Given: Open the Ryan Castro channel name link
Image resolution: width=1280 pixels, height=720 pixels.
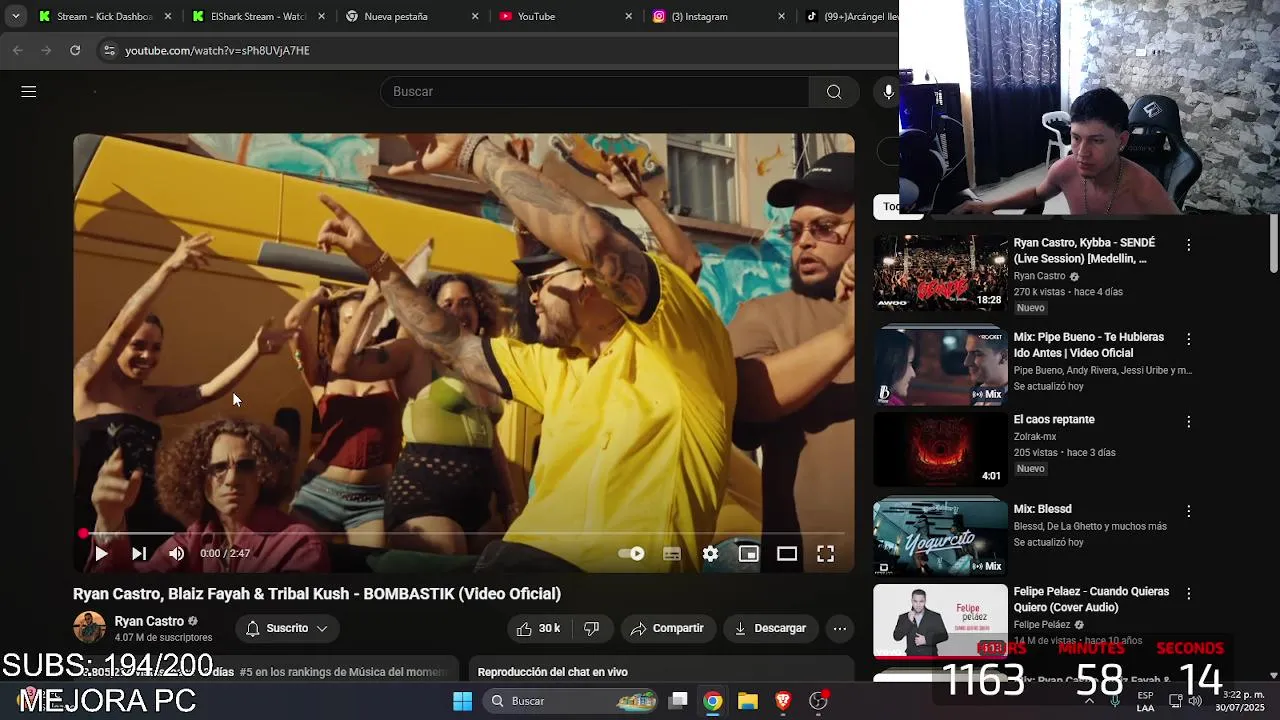Looking at the screenshot, I should pyautogui.click(x=149, y=621).
